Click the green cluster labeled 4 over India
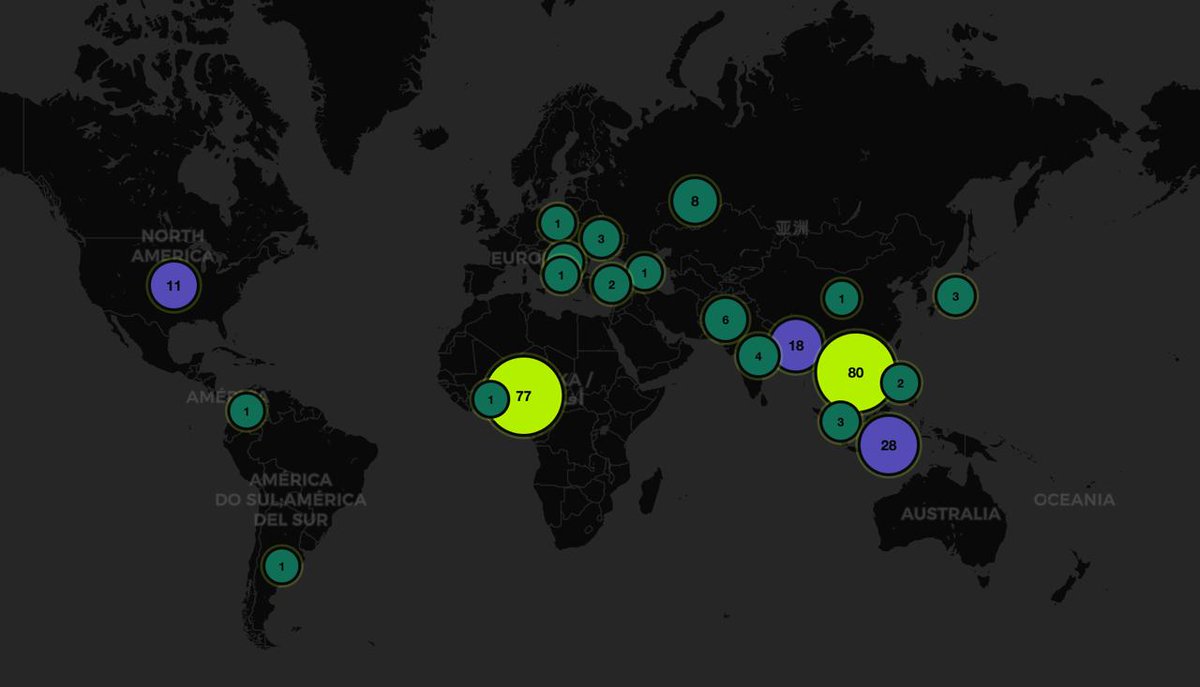1200x687 pixels. point(759,356)
